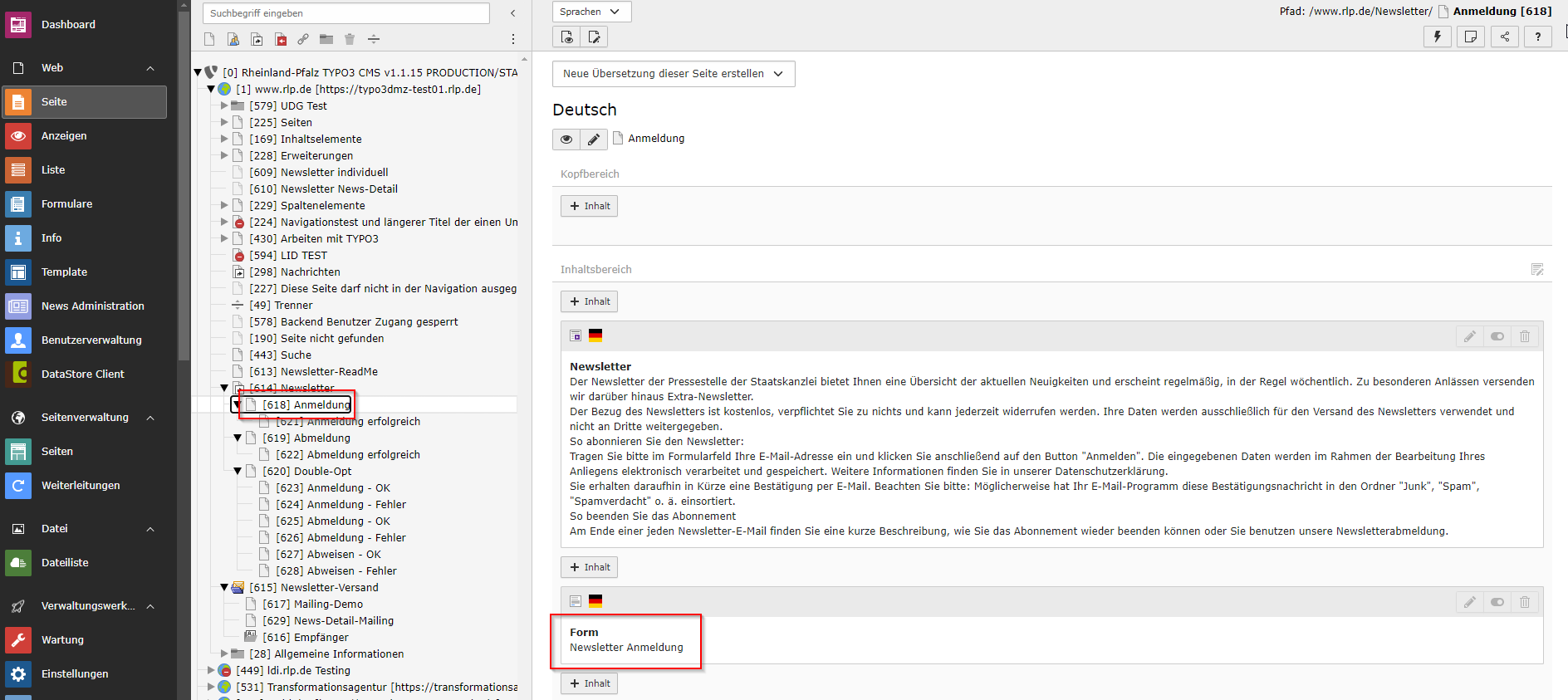1568x700 pixels.
Task: Add content in the Kopfbereich
Action: pos(589,206)
